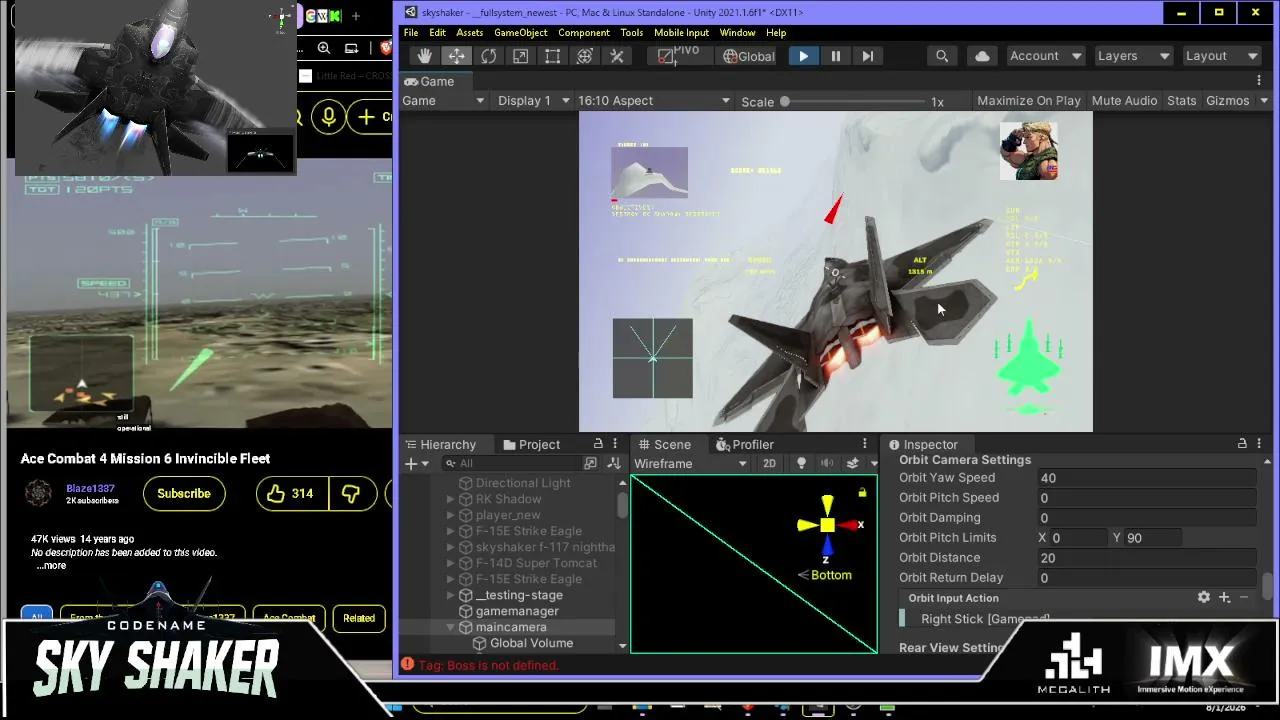Open Unity search
The height and width of the screenshot is (720, 1280).
pyautogui.click(x=942, y=56)
